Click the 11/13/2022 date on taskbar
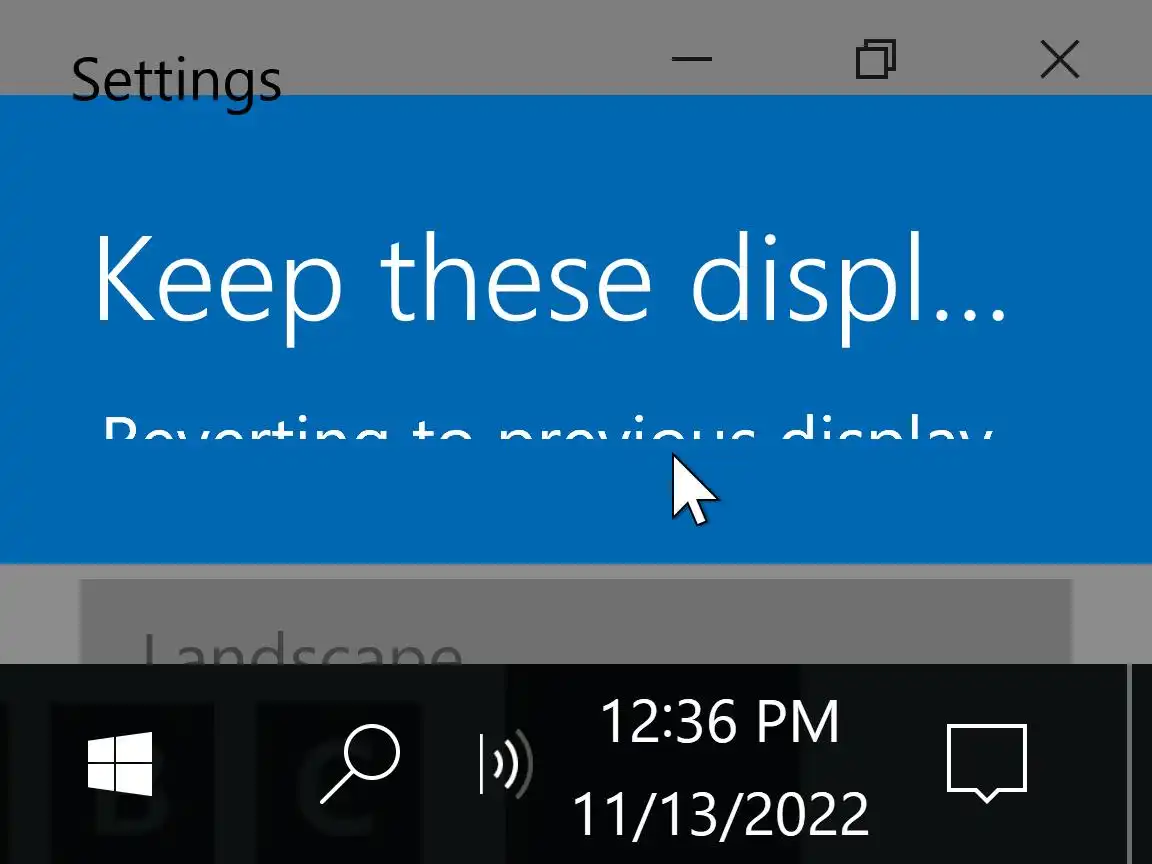Image resolution: width=1152 pixels, height=864 pixels. click(720, 814)
